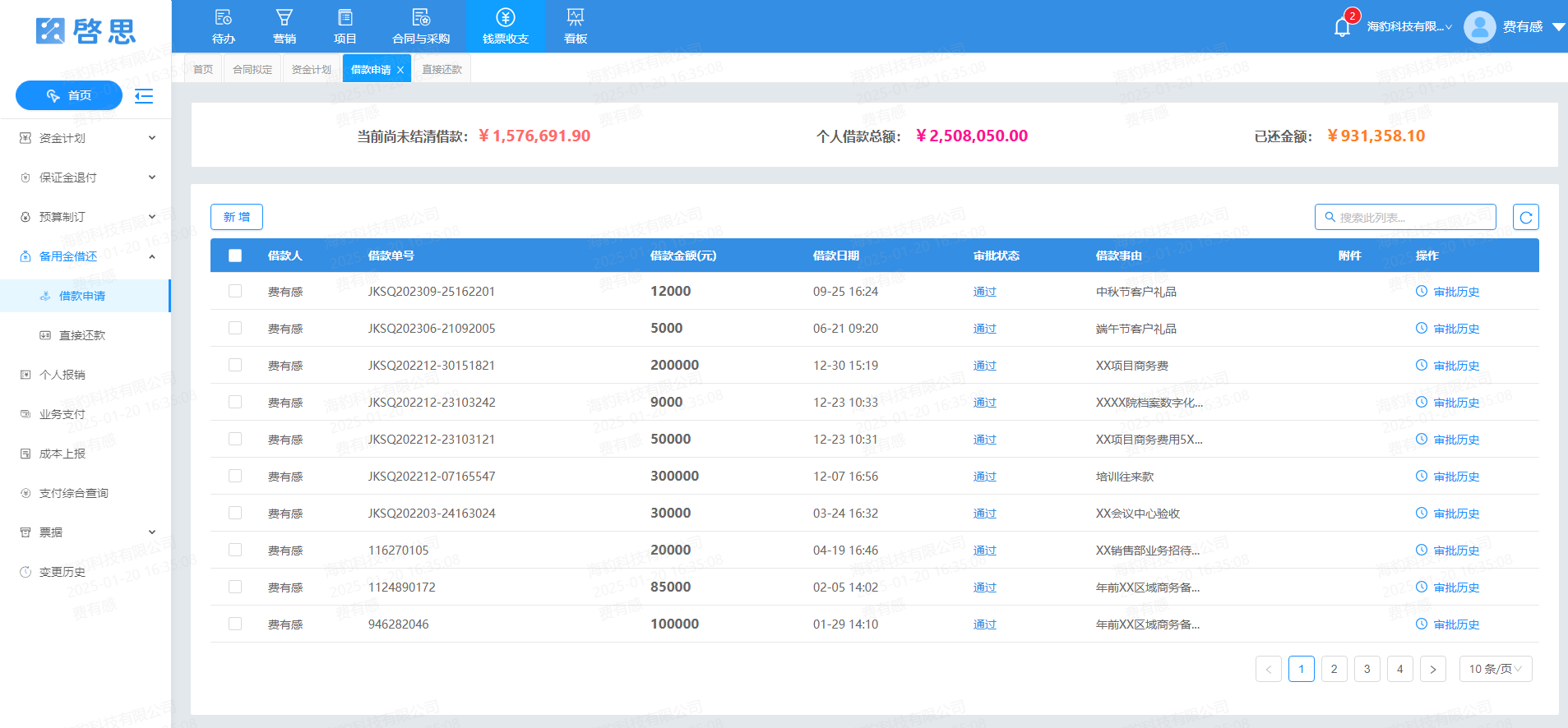This screenshot has width=1568, height=728.
Task: Select 直接还款 in the sidebar
Action: click(x=86, y=335)
